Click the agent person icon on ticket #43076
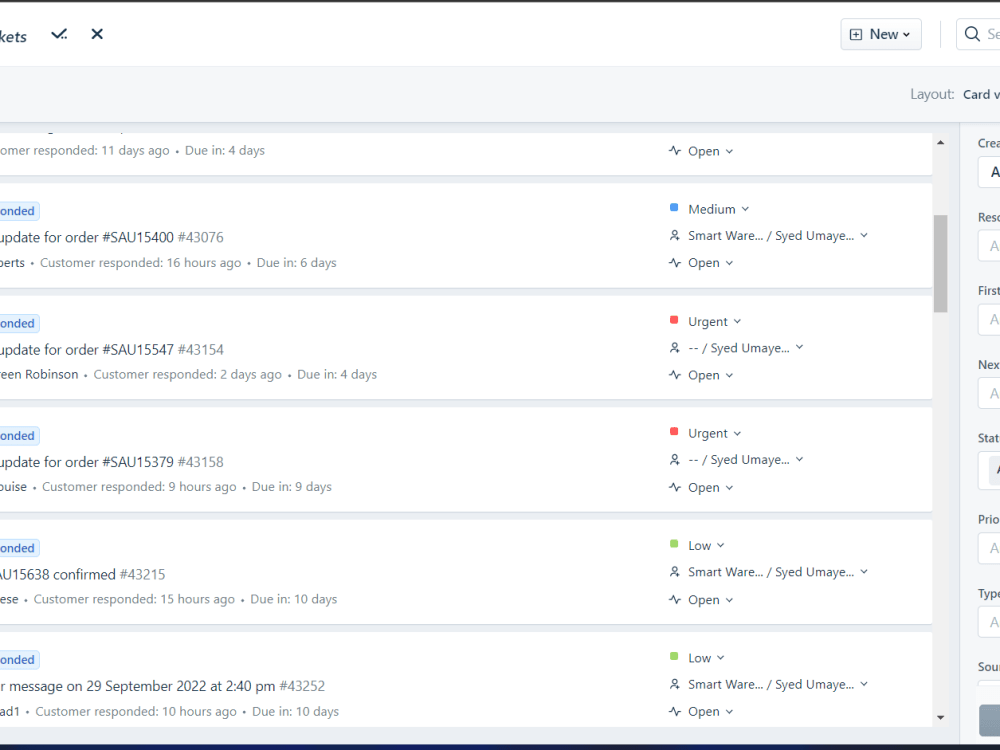 pos(674,236)
